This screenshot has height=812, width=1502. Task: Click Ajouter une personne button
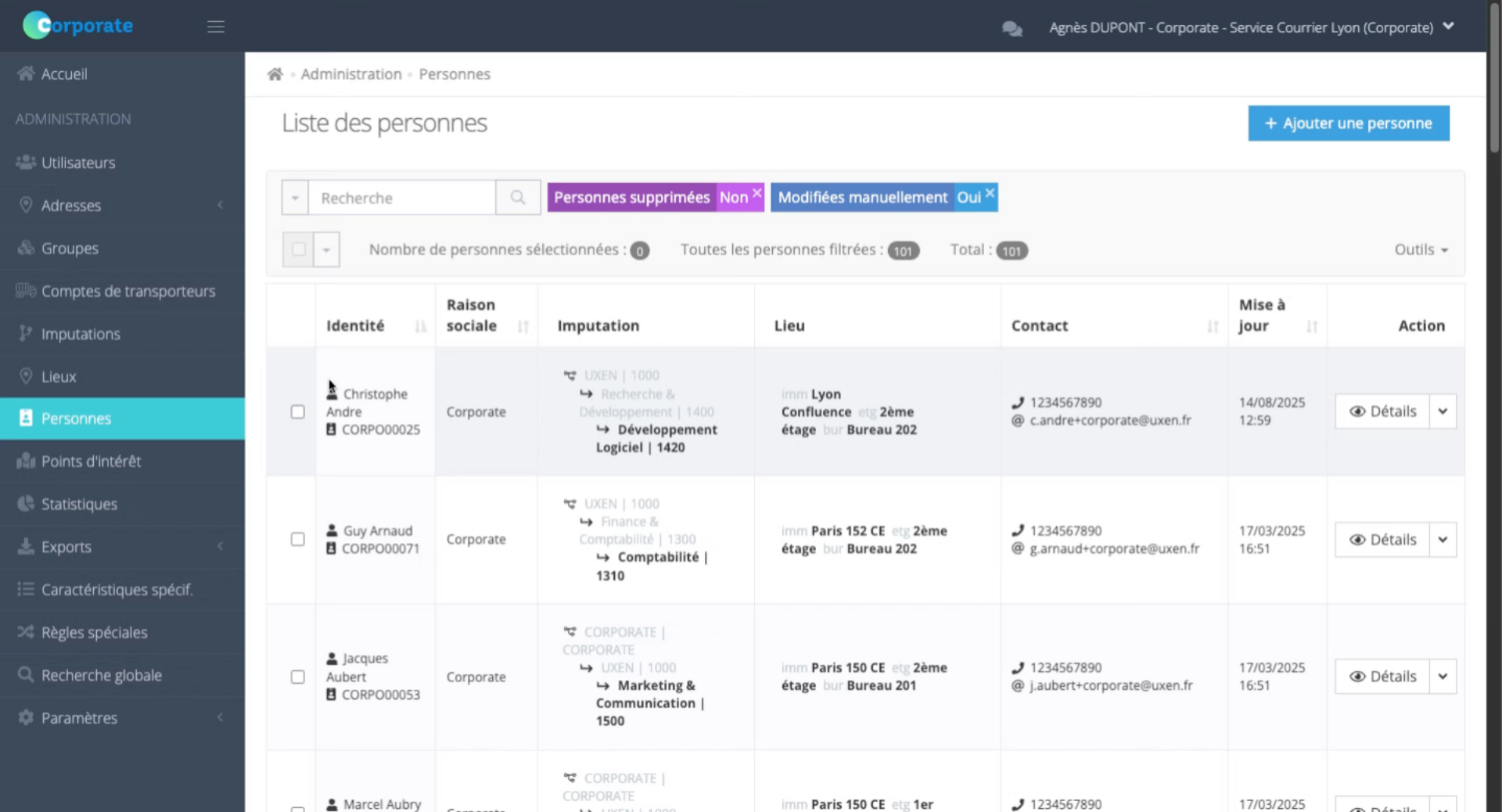(1348, 124)
